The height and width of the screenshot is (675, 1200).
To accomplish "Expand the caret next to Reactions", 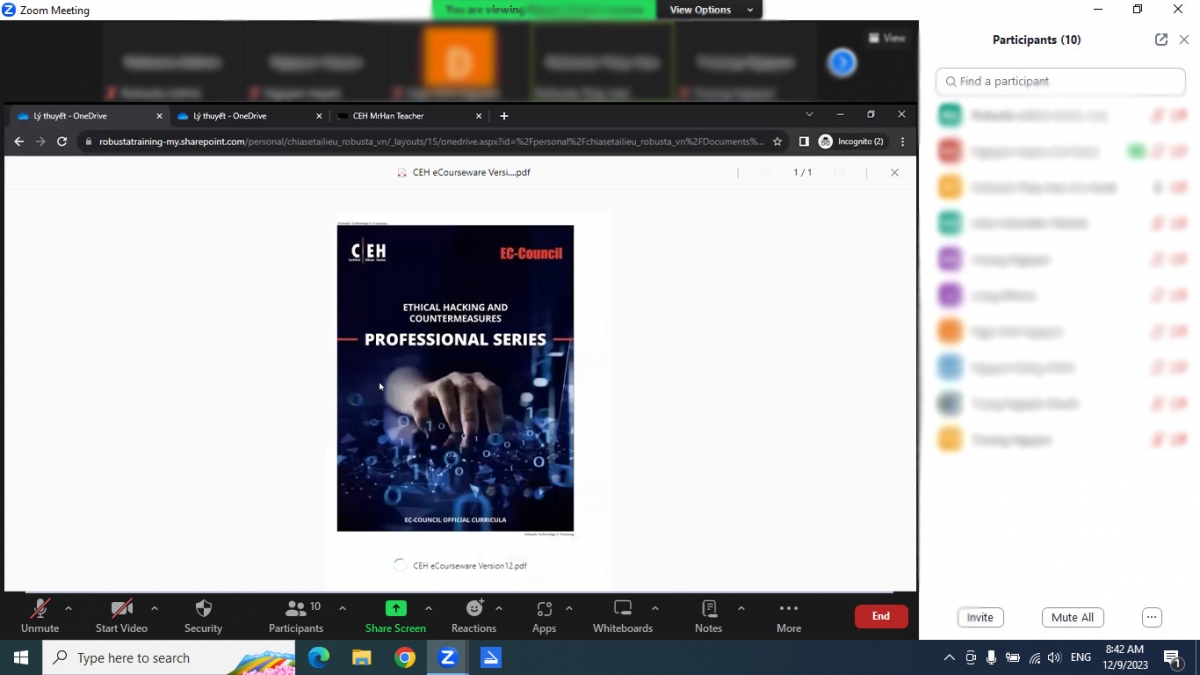I will (499, 608).
